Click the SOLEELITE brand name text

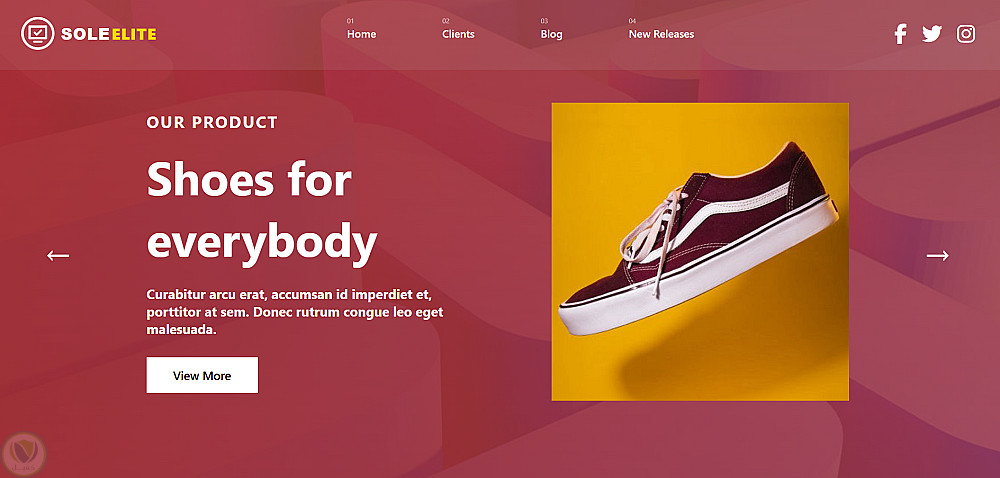[108, 34]
